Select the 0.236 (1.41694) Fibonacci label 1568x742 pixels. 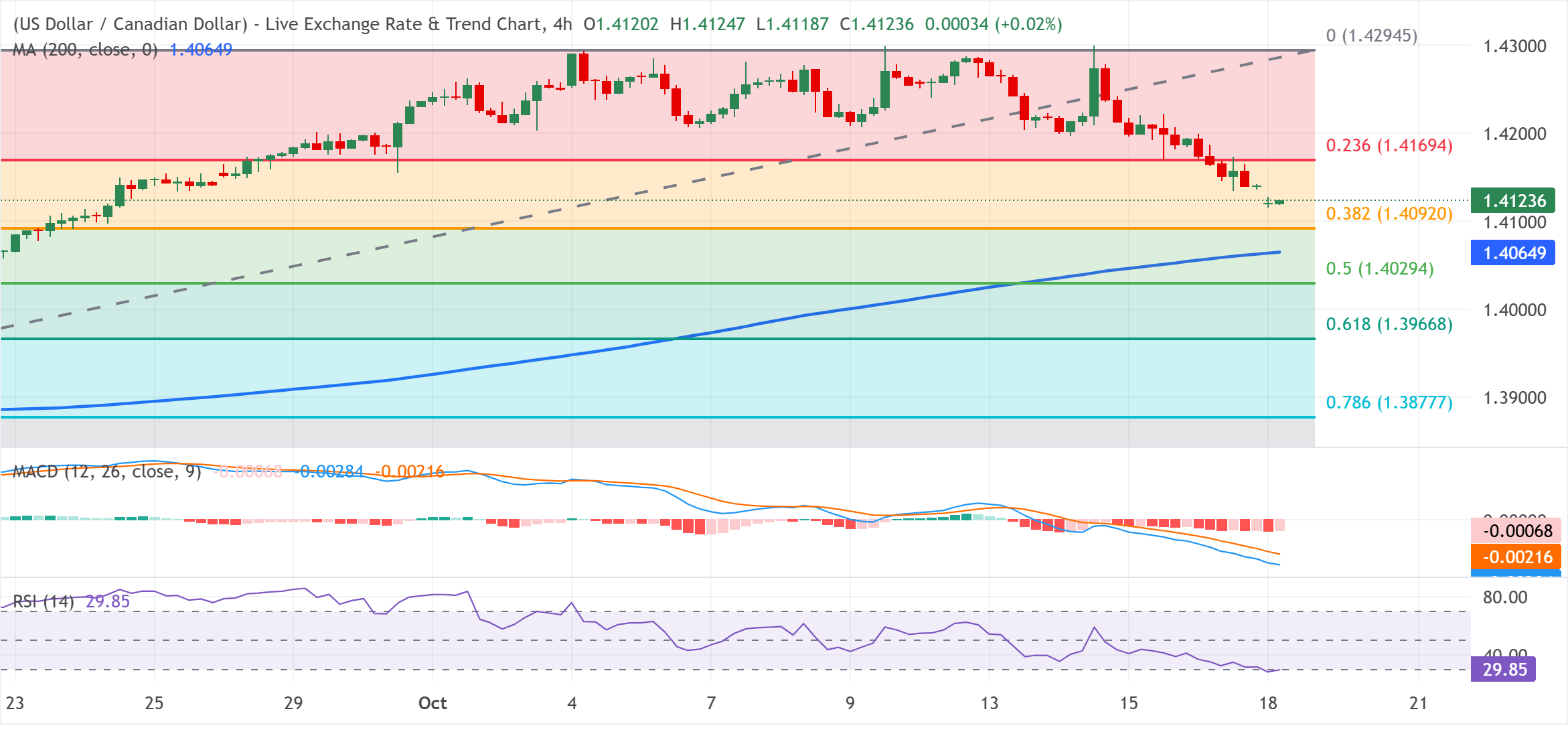point(1389,145)
